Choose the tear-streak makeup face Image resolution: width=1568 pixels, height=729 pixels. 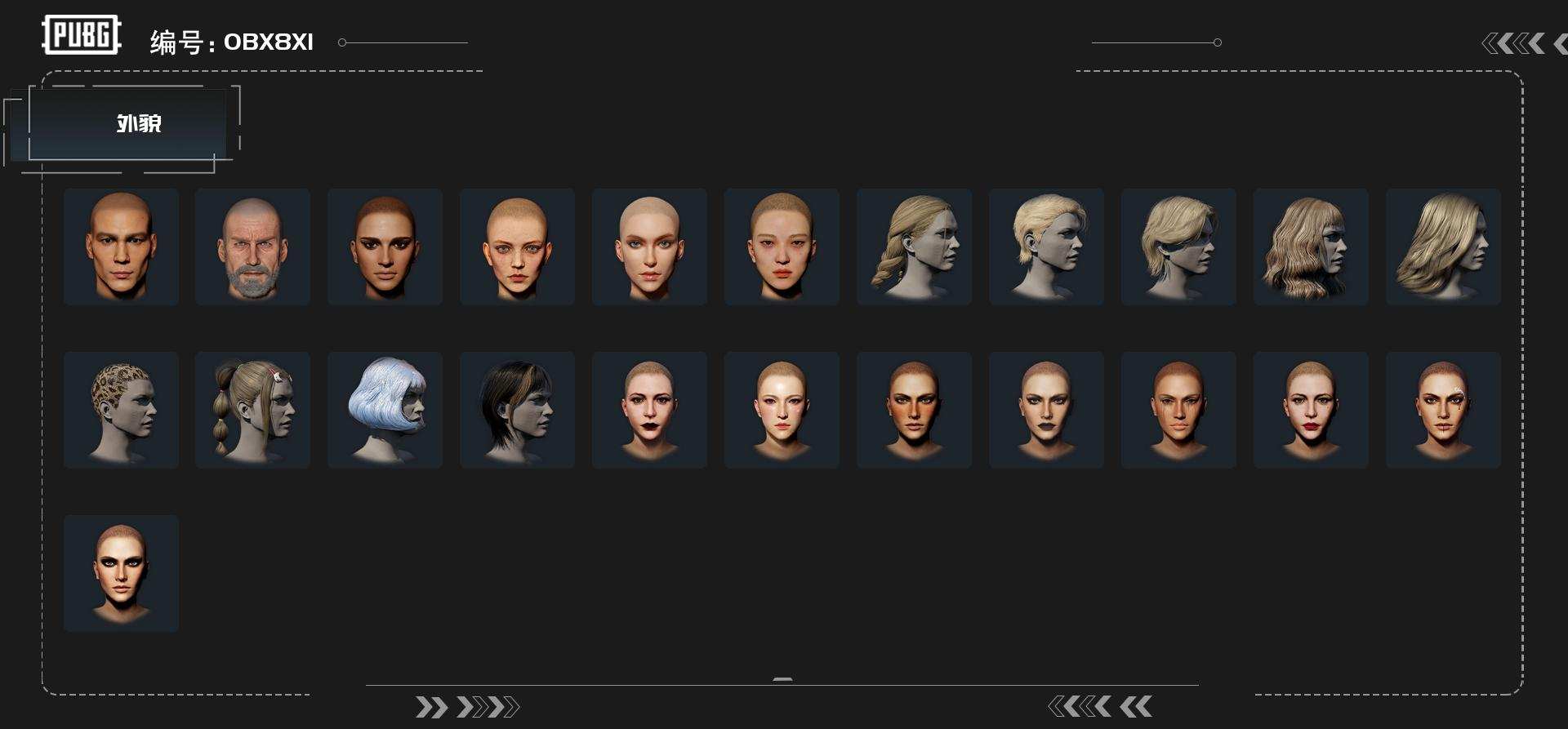pos(1178,410)
